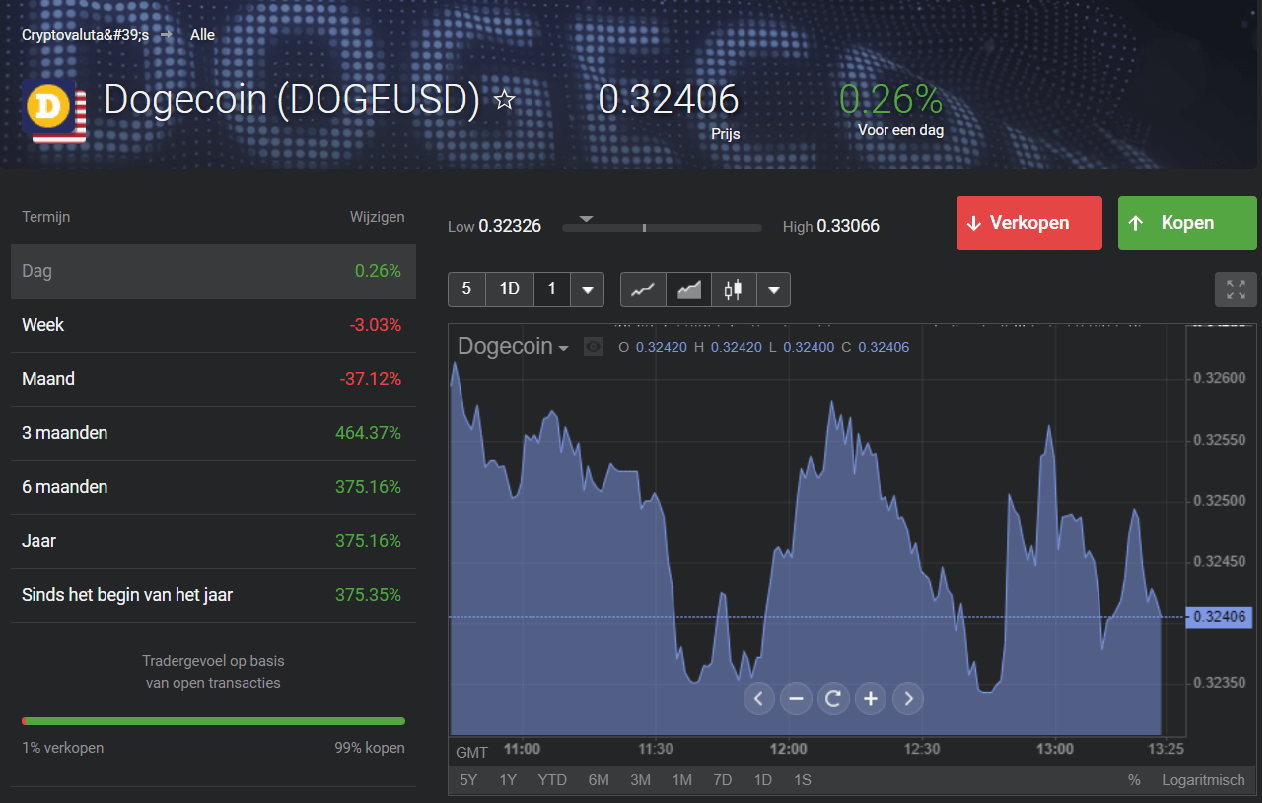Screen dimensions: 1262x803
Task: Click the Low 0.32326 value
Action: (x=509, y=226)
